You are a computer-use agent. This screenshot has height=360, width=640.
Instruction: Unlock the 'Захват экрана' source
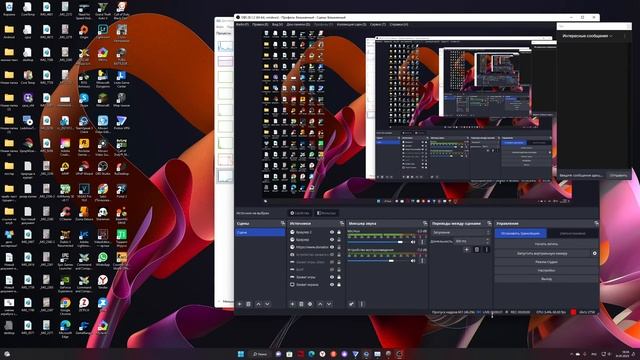coord(339,284)
